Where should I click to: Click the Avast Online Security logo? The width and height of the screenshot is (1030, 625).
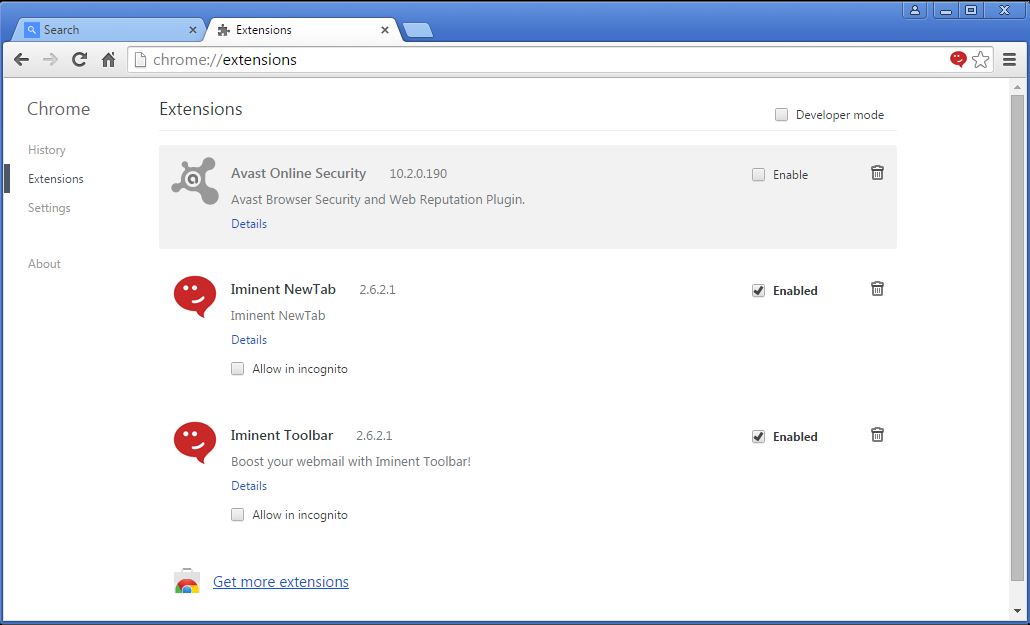pos(195,181)
